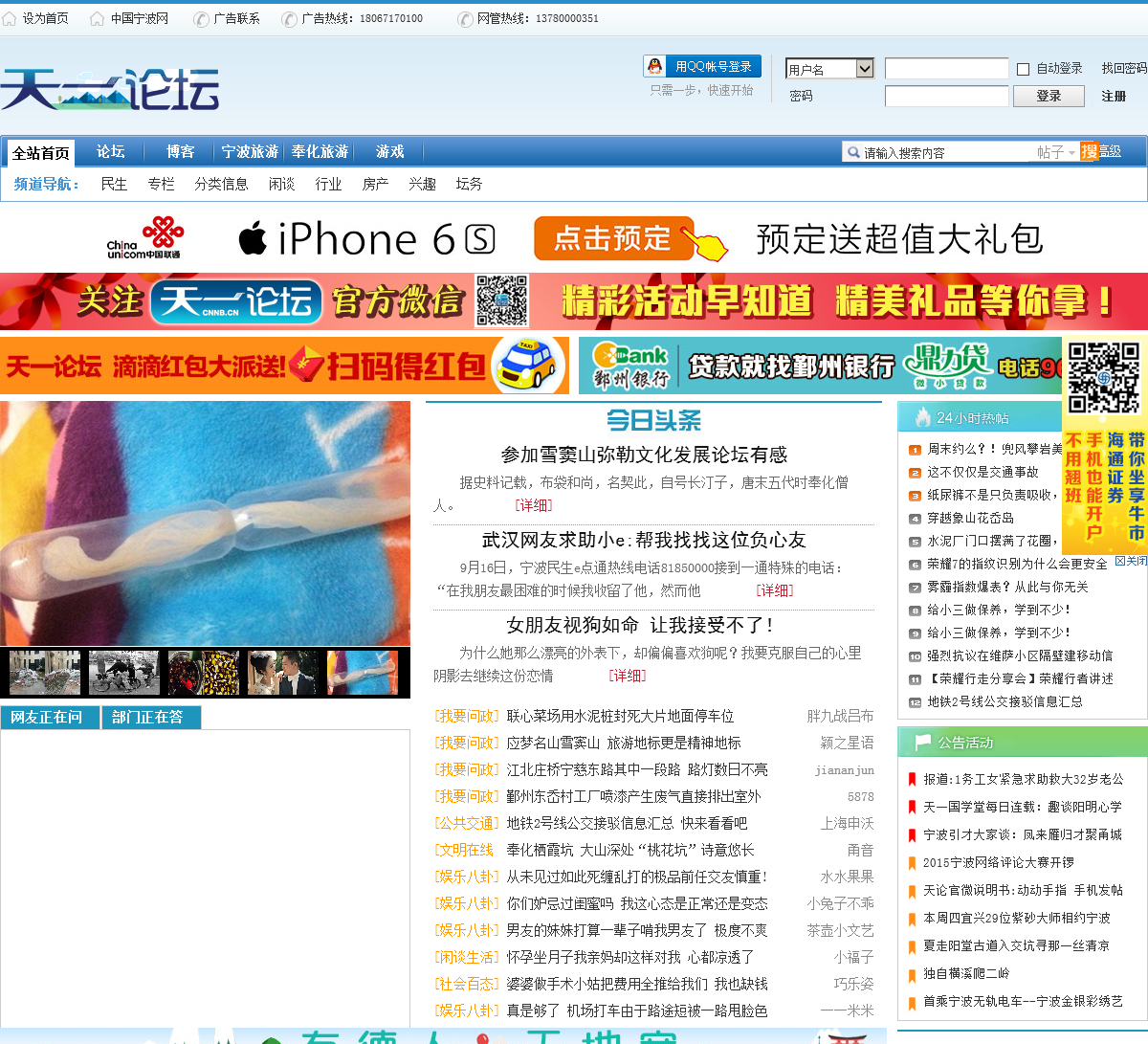Click the flag icon of 公告活动
Screen dimensions: 1148x1044
coord(922,742)
